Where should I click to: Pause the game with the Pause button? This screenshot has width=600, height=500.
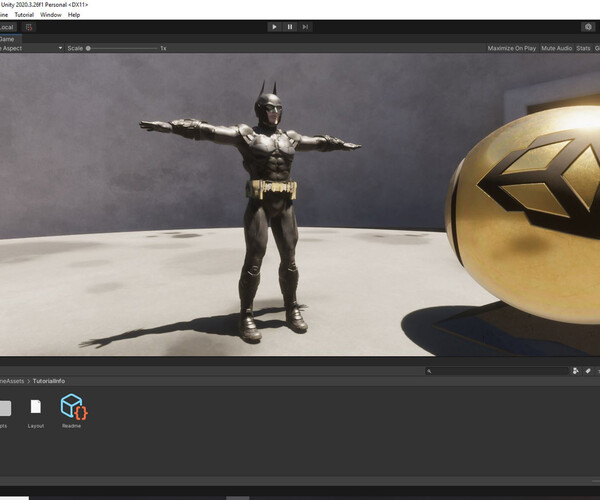[x=290, y=27]
